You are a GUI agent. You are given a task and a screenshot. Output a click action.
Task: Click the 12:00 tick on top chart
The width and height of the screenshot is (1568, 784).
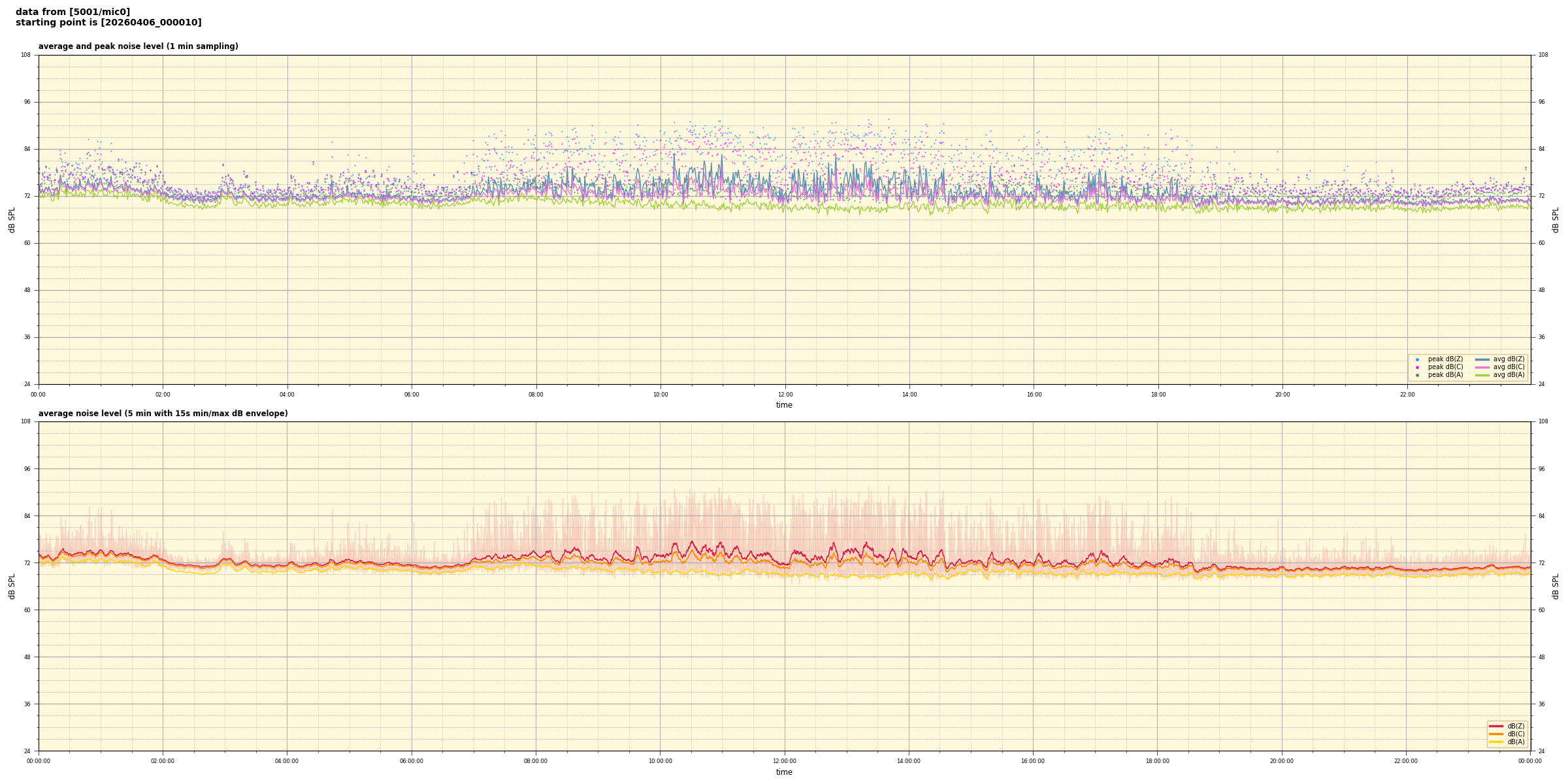coord(785,395)
